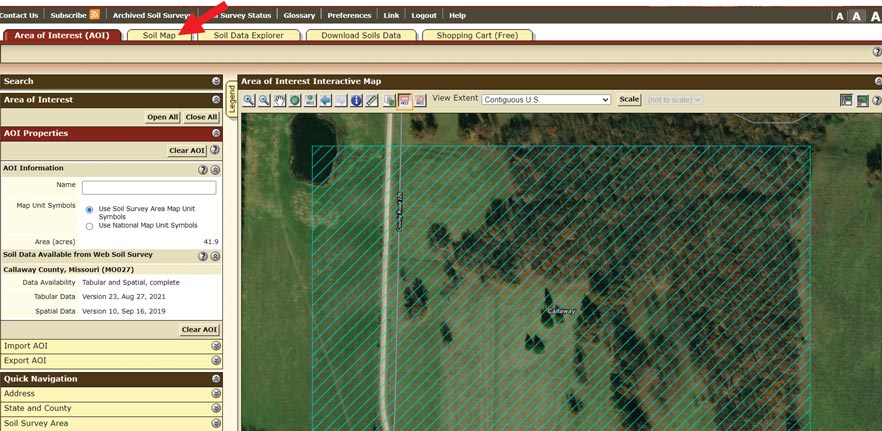
Task: Select the Zoom In tool
Action: (249, 100)
